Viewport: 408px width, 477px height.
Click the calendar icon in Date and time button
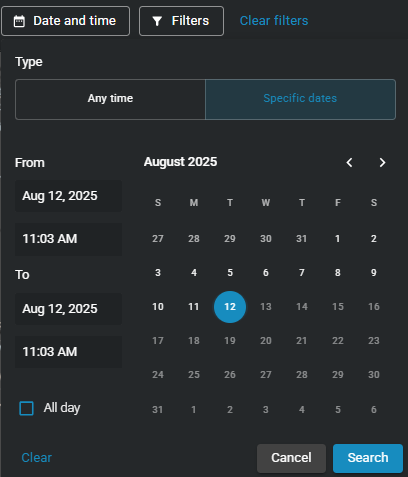[19, 21]
